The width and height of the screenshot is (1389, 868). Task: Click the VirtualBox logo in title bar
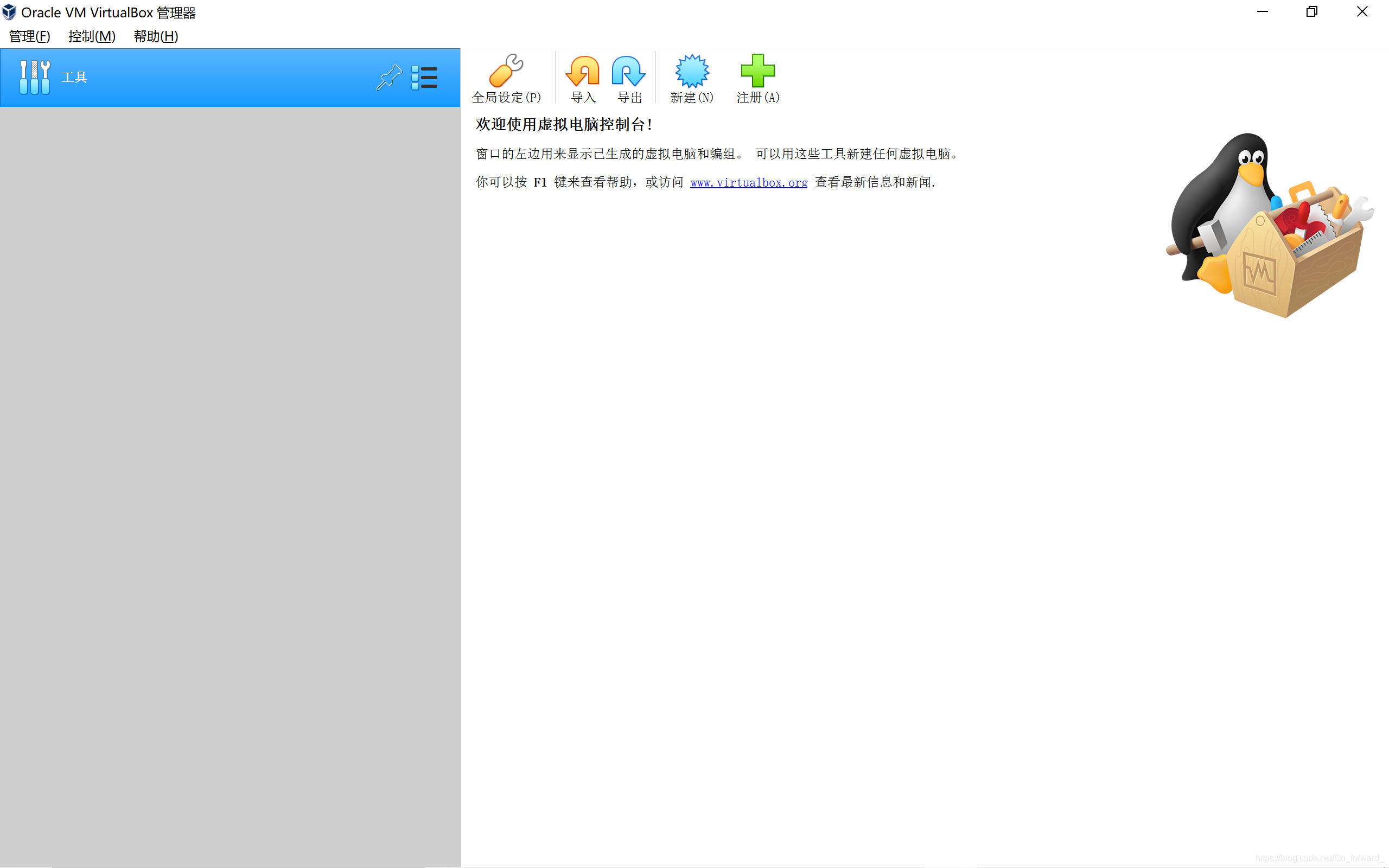coord(9,12)
